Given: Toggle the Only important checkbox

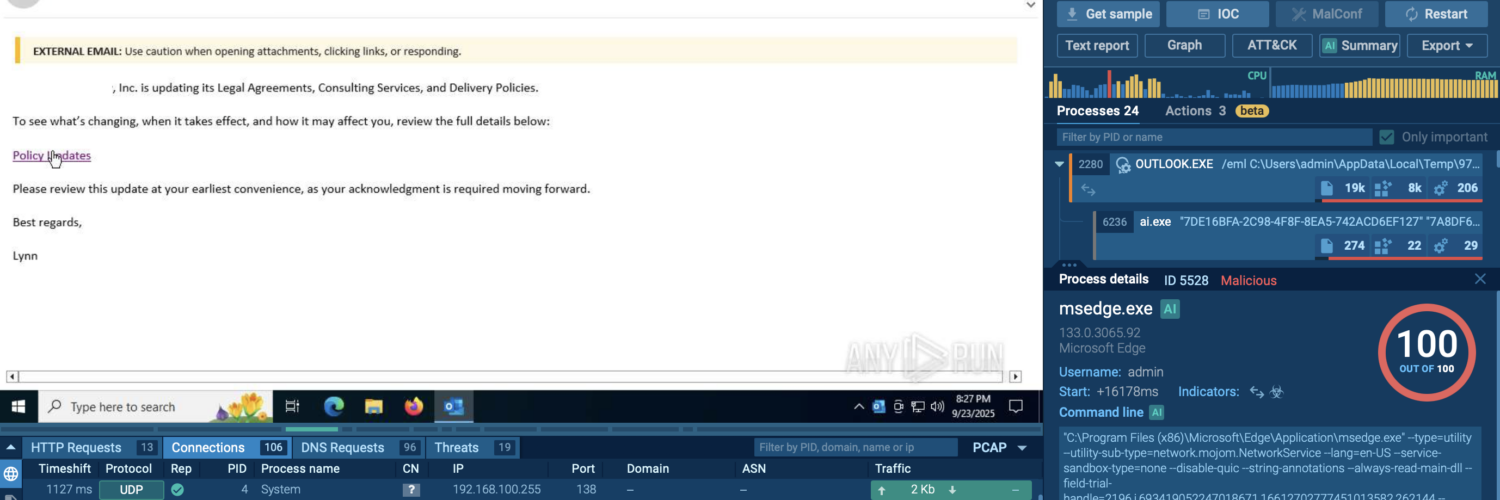Looking at the screenshot, I should click(1387, 137).
